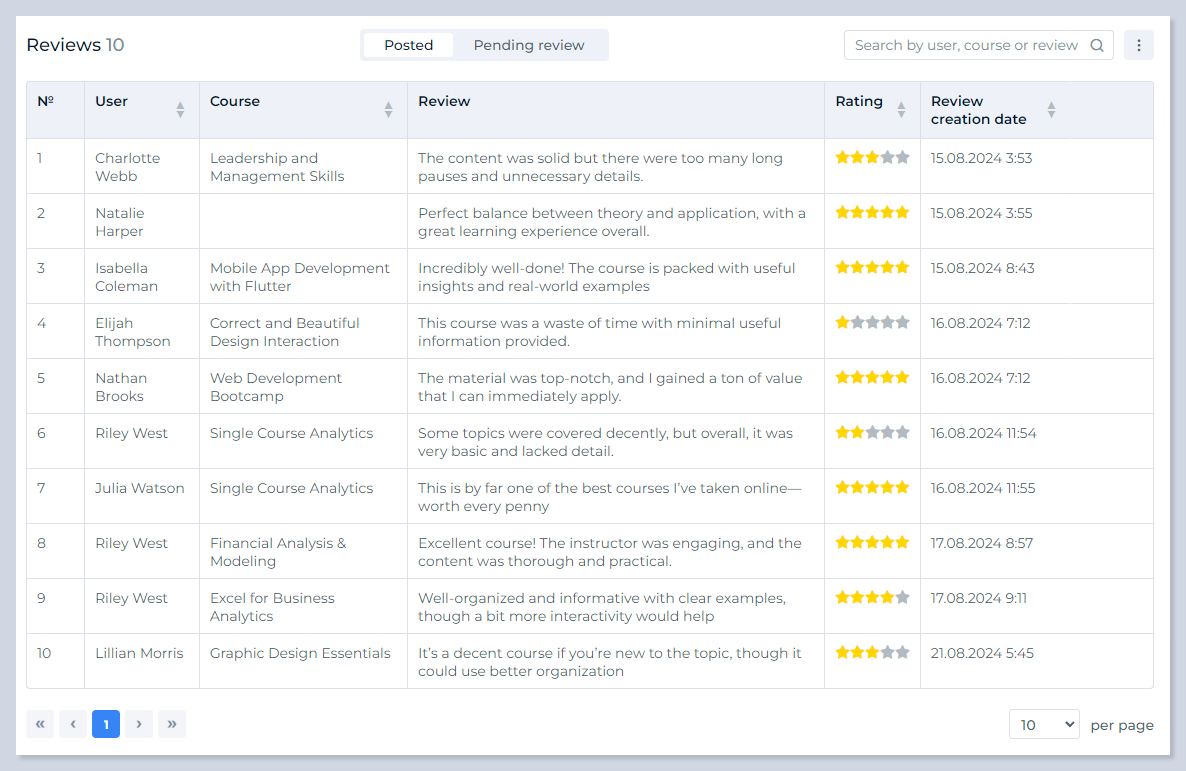The image size is (1186, 771).
Task: Click the search by user or course field
Action: pos(965,45)
